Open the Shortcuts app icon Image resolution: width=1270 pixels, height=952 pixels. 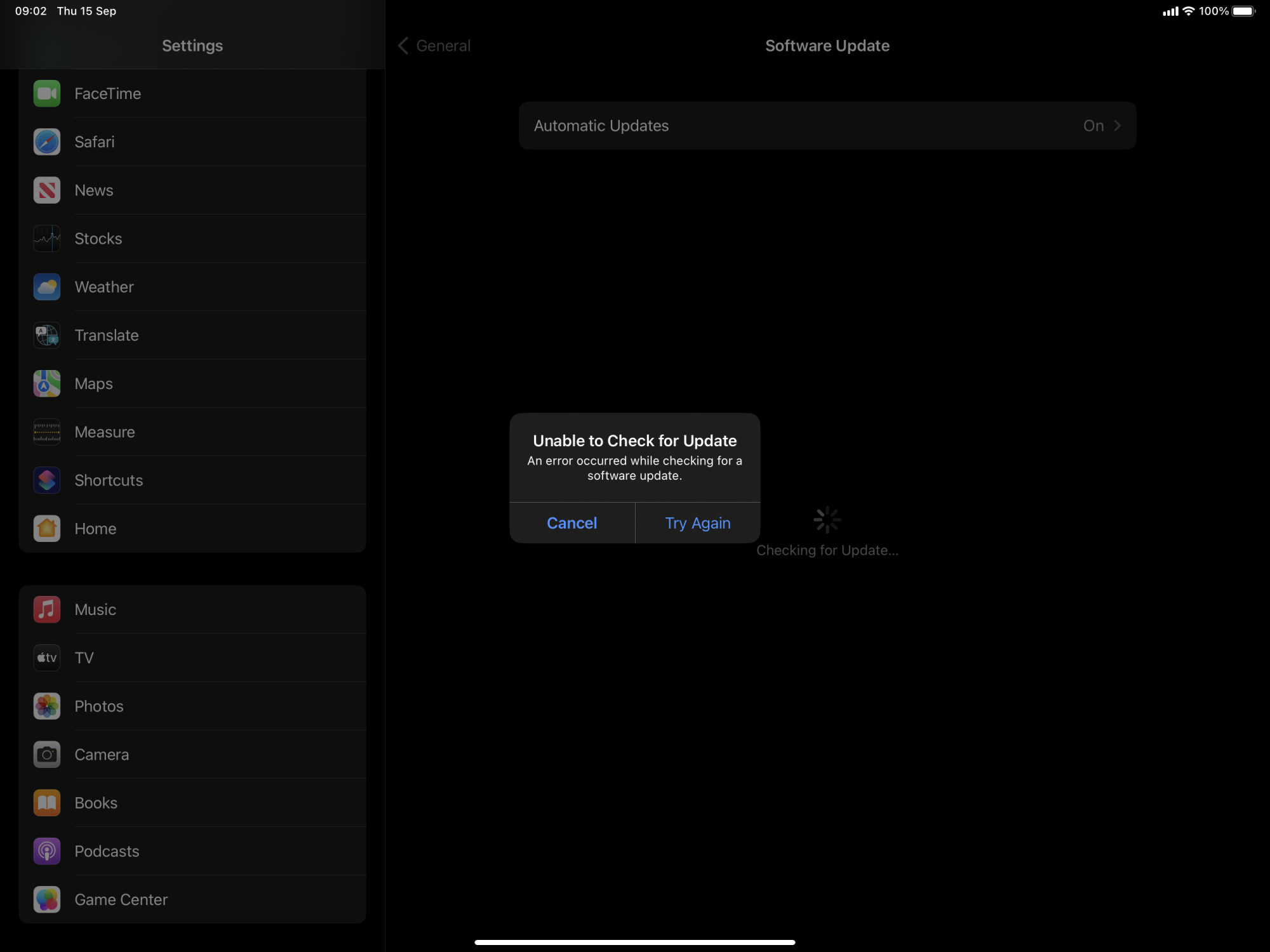[46, 480]
